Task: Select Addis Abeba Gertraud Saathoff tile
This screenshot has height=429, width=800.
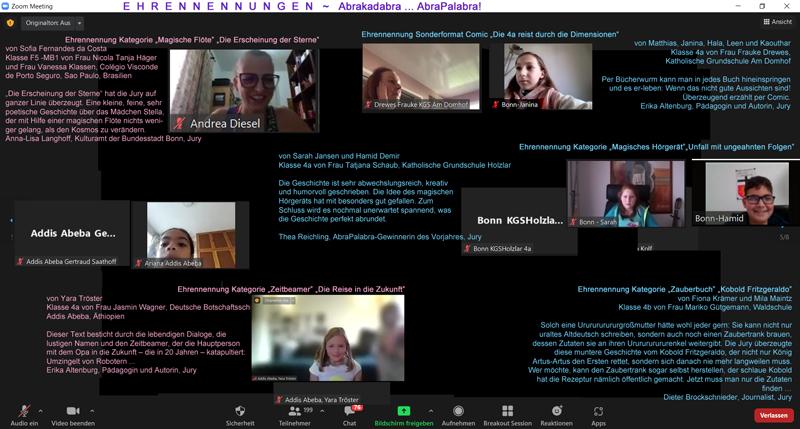Action: (72, 234)
